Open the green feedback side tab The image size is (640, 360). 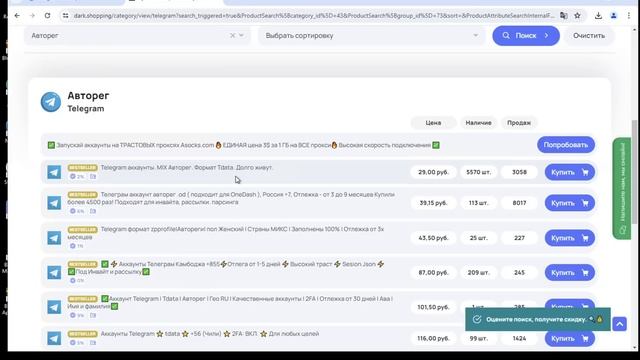point(622,189)
